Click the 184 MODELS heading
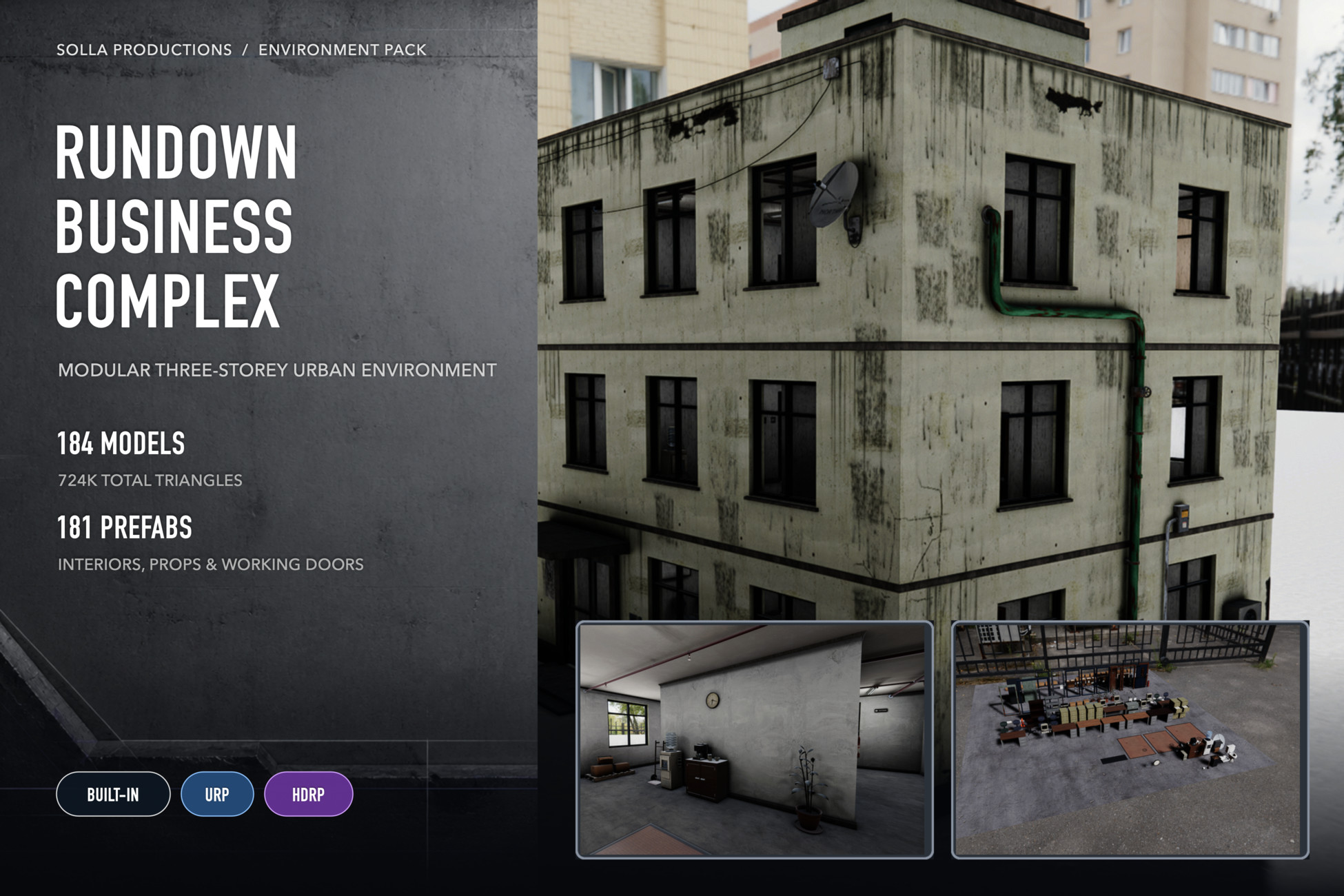The width and height of the screenshot is (1344, 896). point(121,444)
